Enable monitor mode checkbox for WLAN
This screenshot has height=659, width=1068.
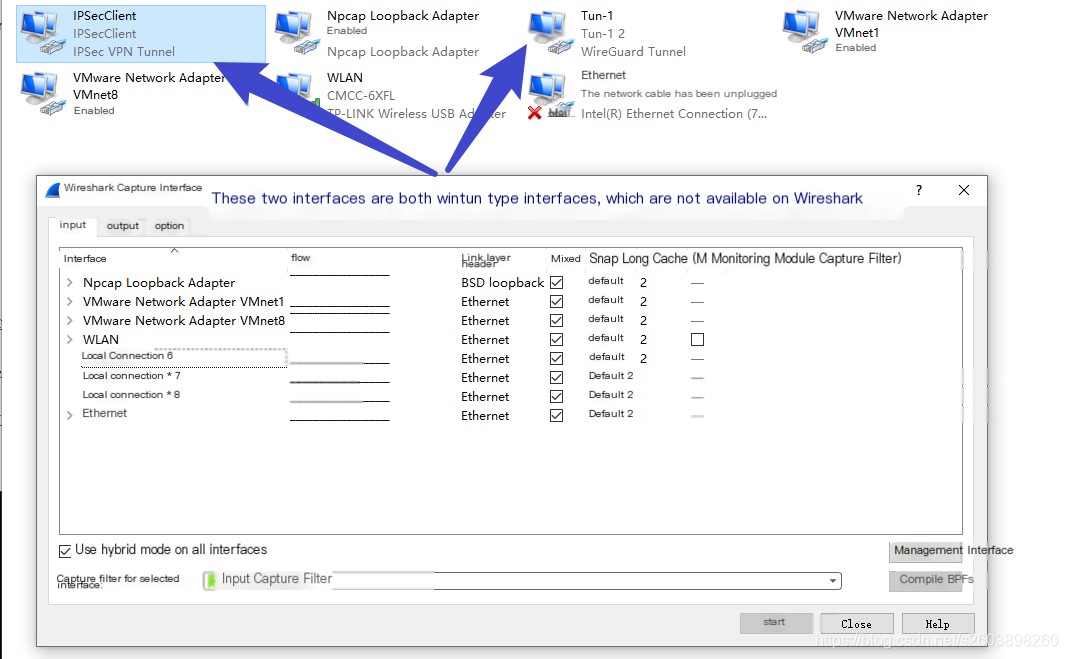[697, 340]
